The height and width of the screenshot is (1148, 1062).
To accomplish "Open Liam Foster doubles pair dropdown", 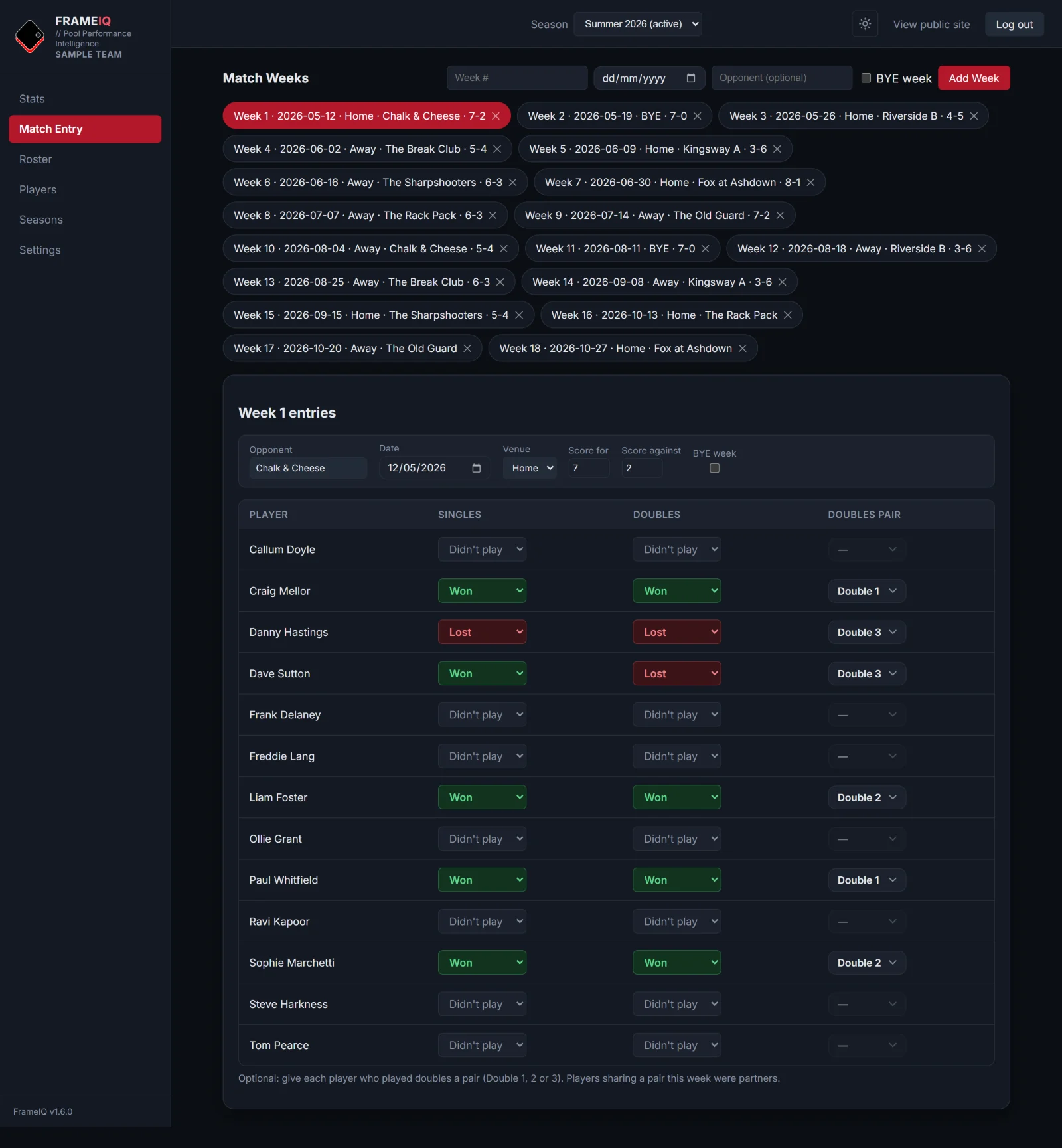I will pyautogui.click(x=867, y=797).
